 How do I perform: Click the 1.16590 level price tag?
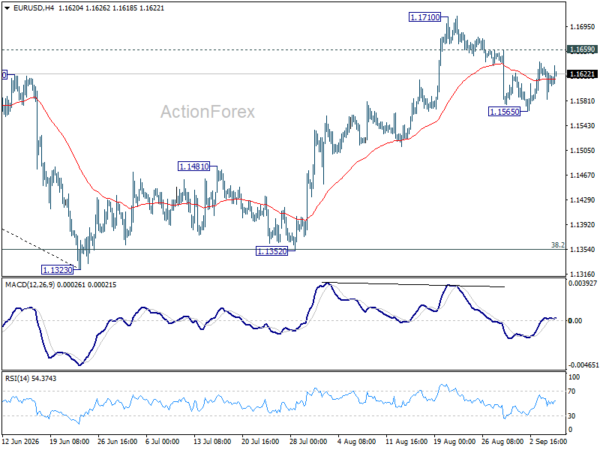click(x=582, y=50)
